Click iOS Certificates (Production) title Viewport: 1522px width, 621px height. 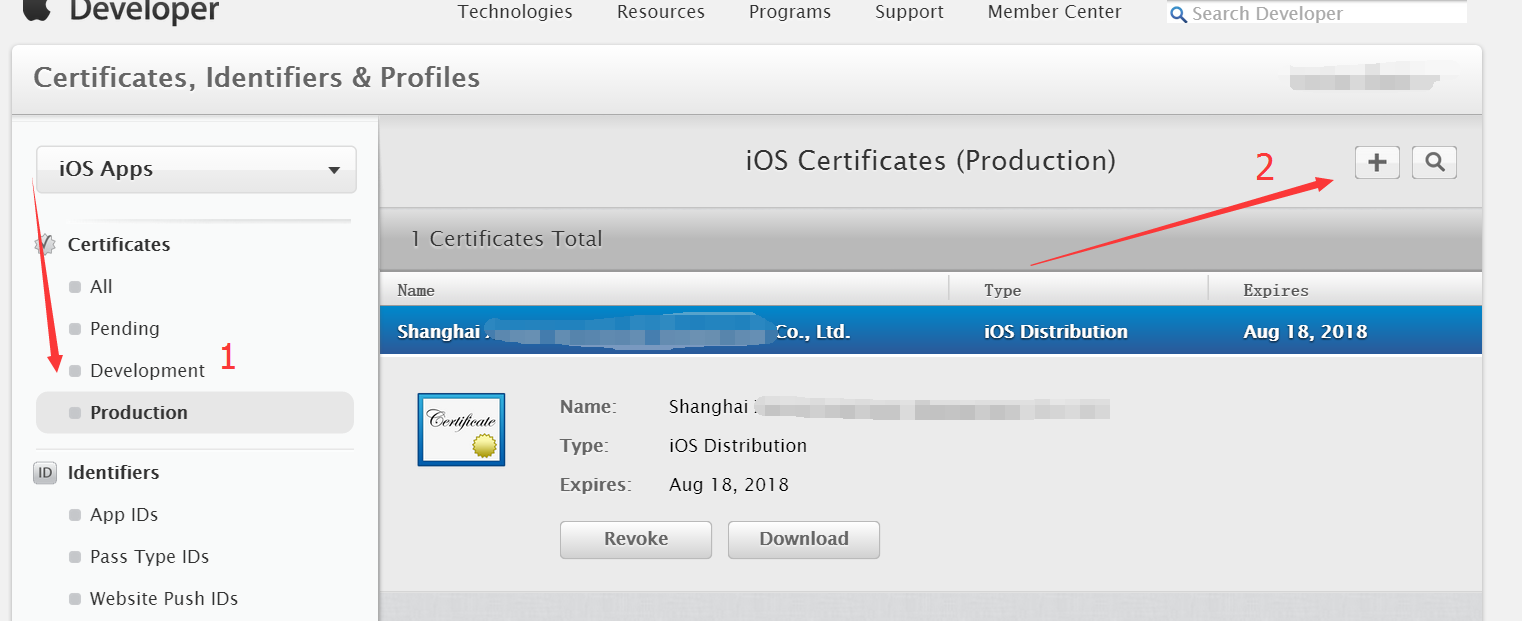coord(931,160)
